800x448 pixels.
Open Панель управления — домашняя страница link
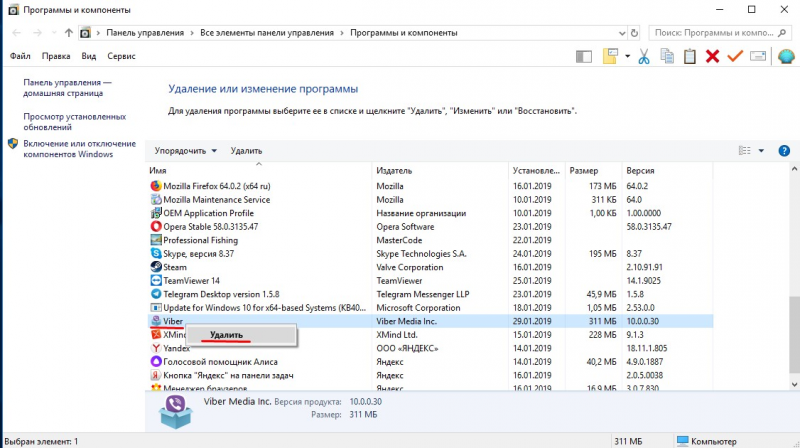click(67, 88)
